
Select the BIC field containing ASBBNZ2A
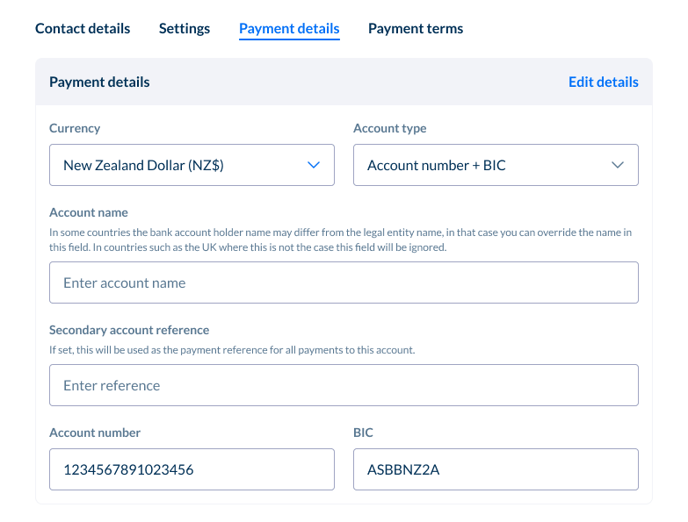click(495, 469)
